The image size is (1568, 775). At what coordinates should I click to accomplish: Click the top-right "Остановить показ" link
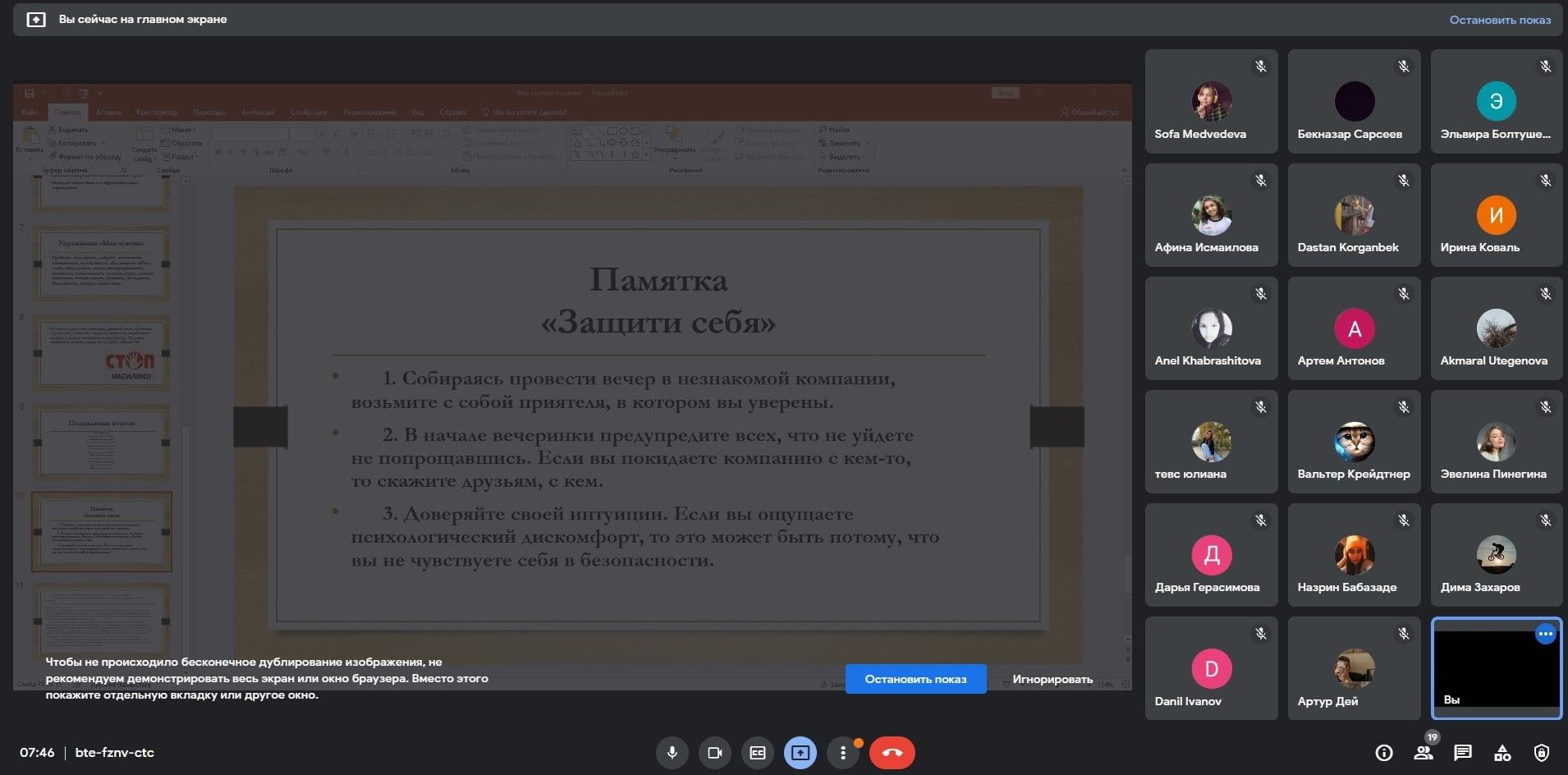pos(1499,20)
